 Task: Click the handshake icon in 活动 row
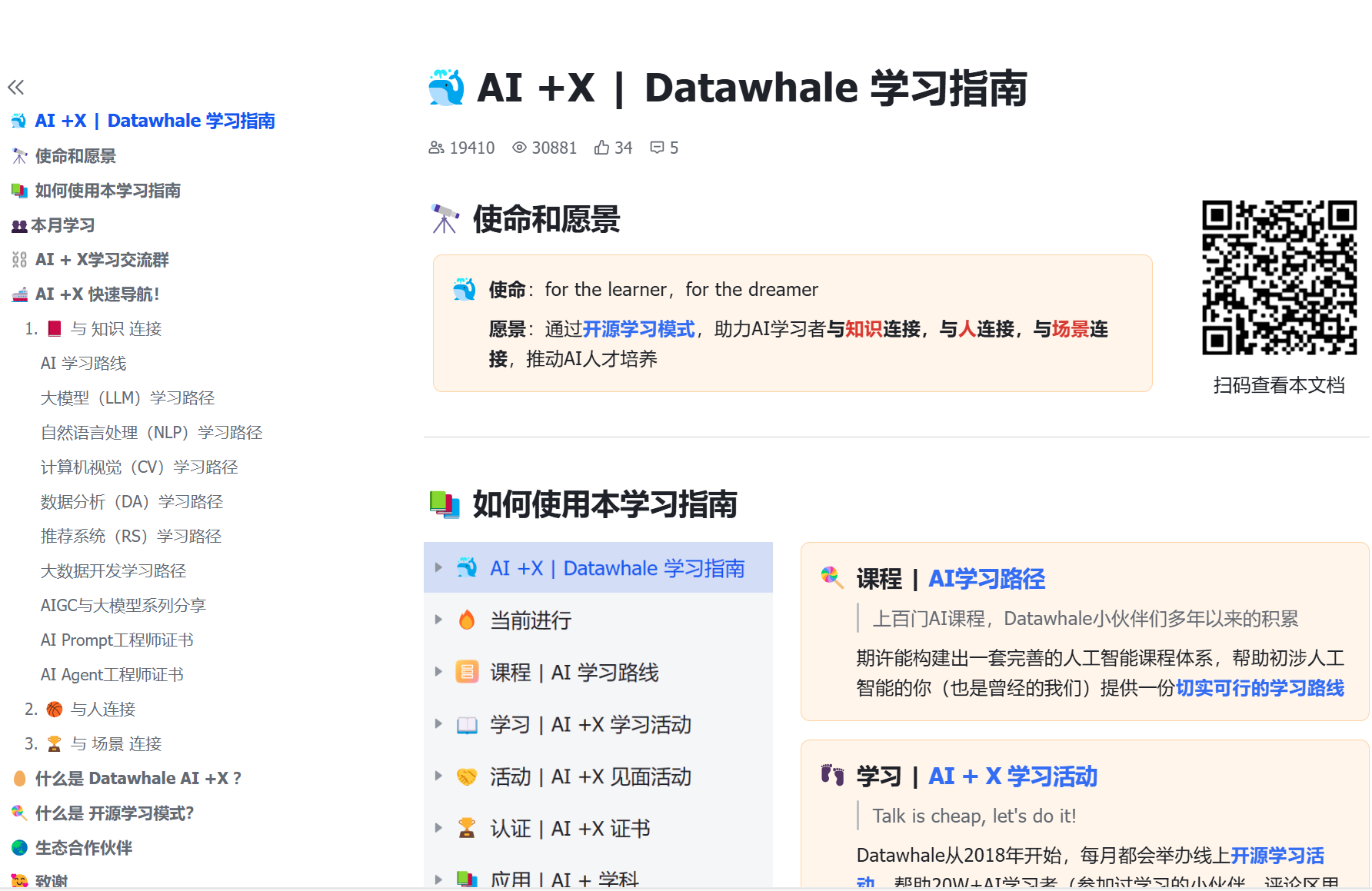coord(467,776)
